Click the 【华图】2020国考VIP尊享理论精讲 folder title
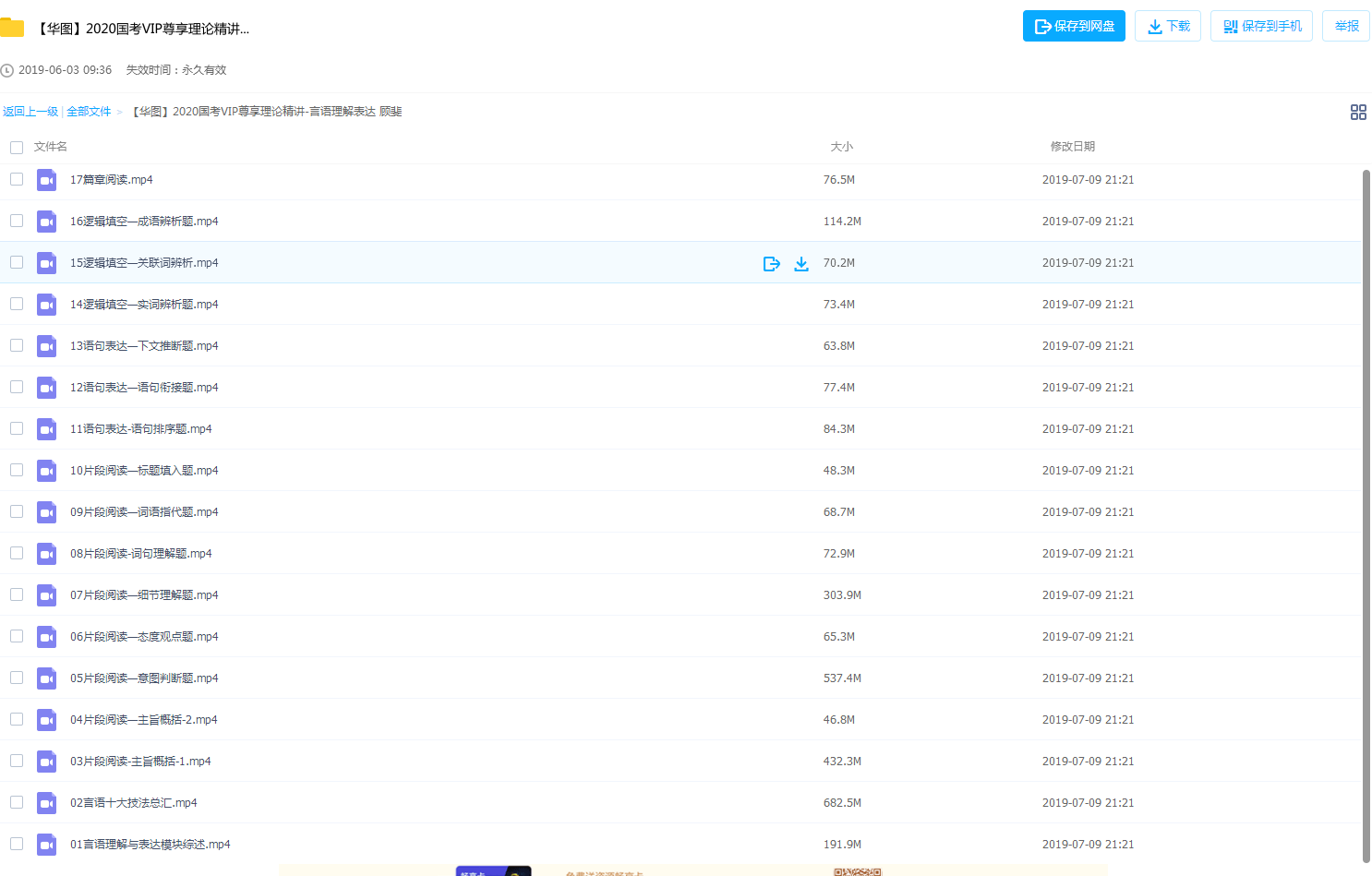 (x=143, y=29)
